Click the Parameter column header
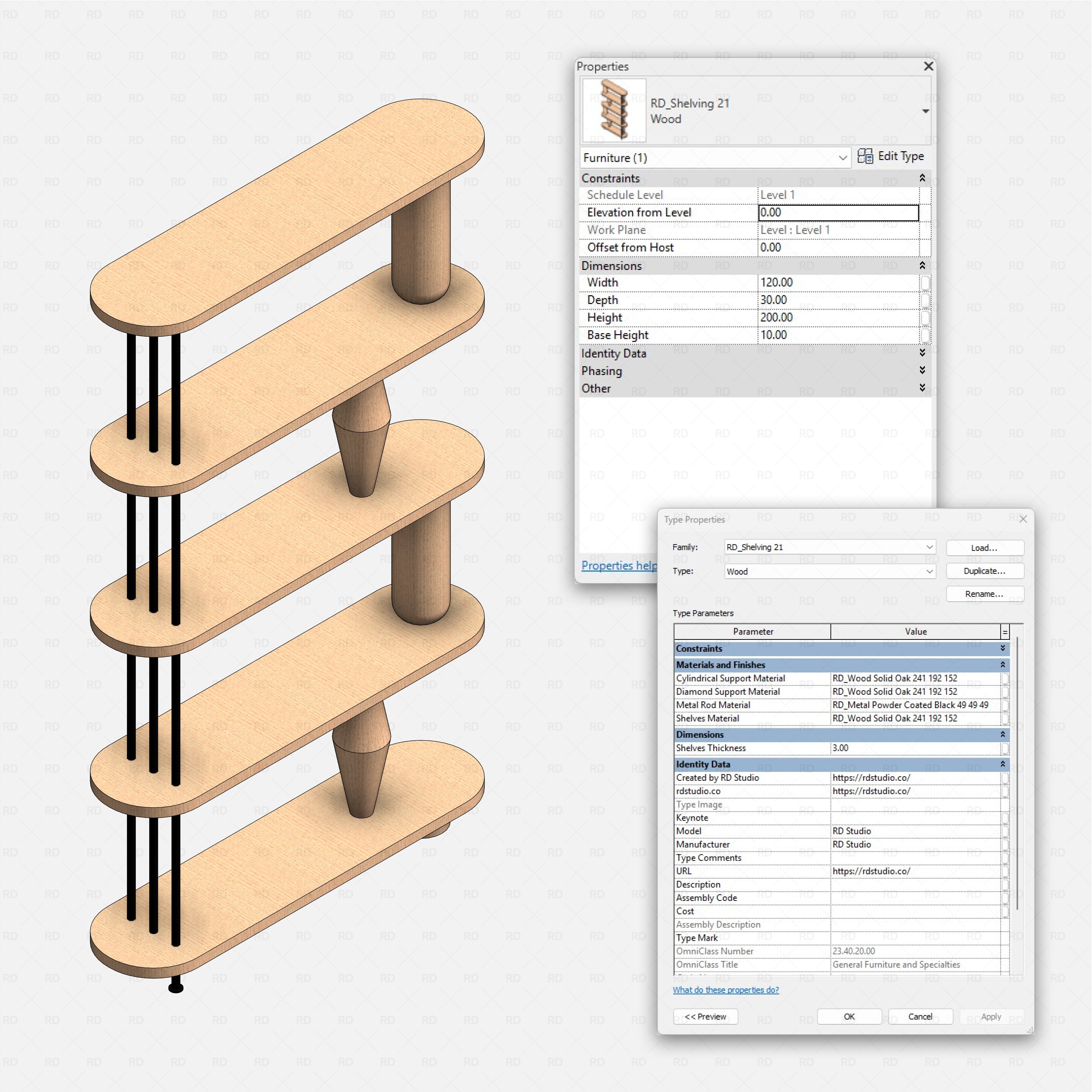The image size is (1092, 1092). 753,632
